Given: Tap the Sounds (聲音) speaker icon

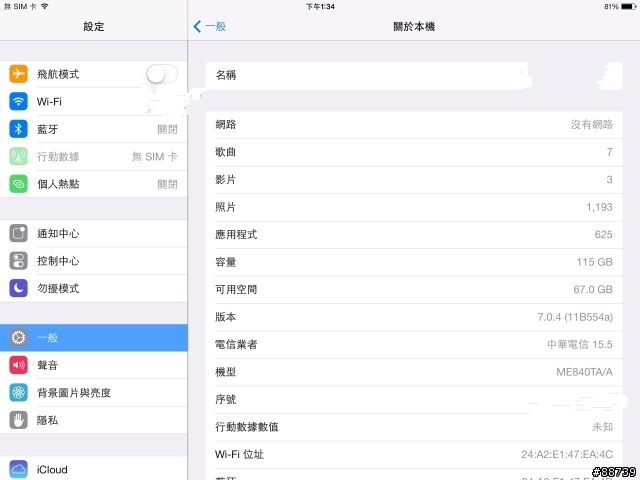Looking at the screenshot, I should pos(18,365).
